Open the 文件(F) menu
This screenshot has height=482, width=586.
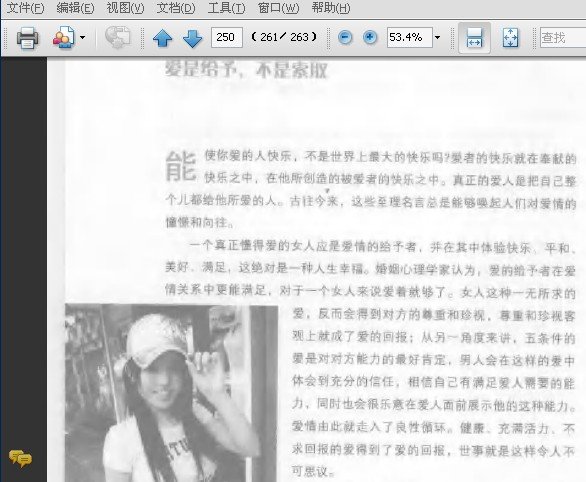[25, 8]
